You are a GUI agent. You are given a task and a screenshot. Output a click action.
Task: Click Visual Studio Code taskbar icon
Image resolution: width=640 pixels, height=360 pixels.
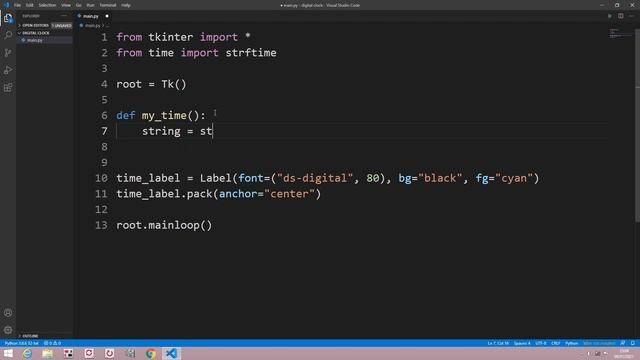coord(171,353)
